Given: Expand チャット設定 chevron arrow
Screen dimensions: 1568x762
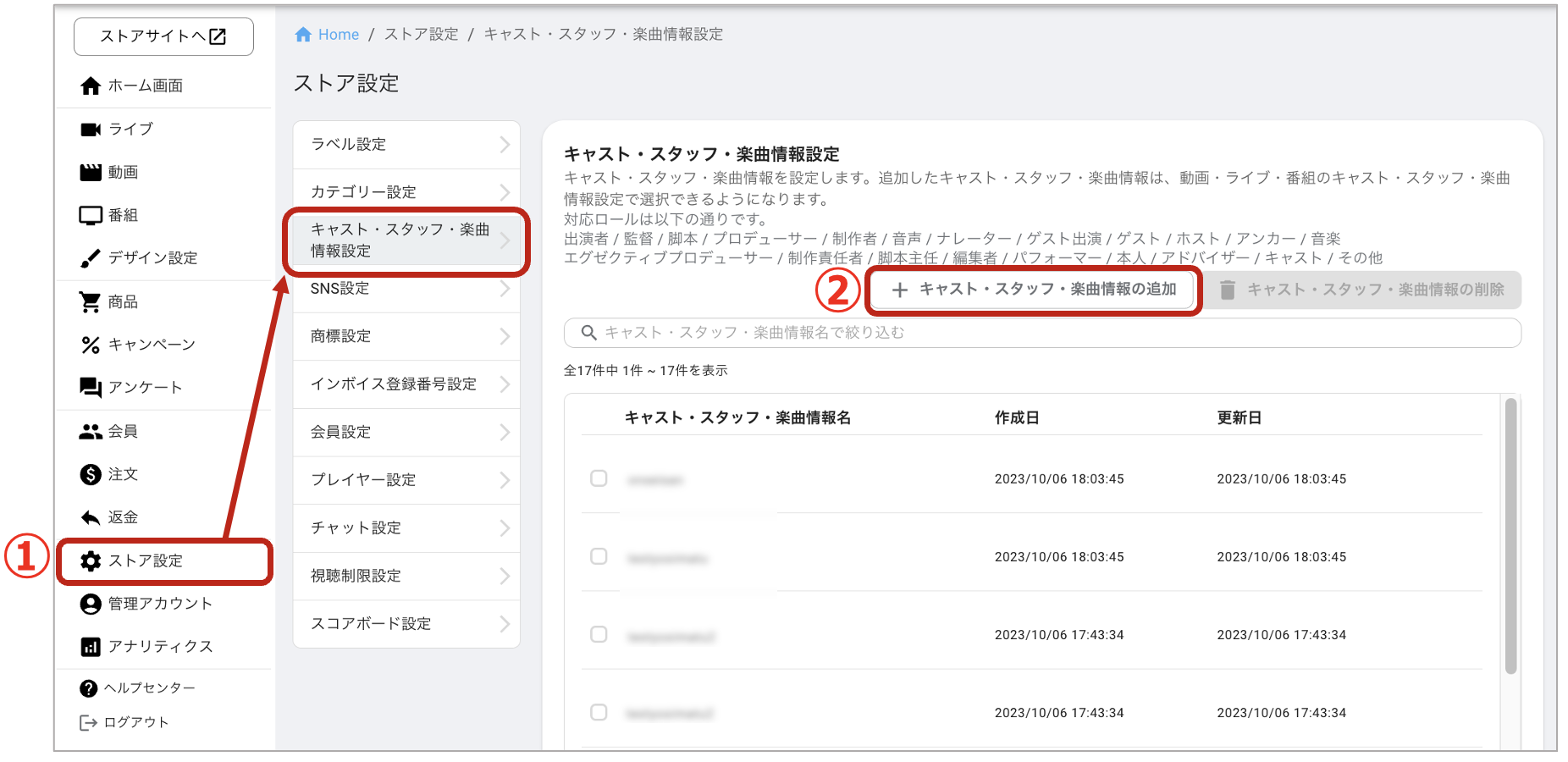Looking at the screenshot, I should point(505,527).
